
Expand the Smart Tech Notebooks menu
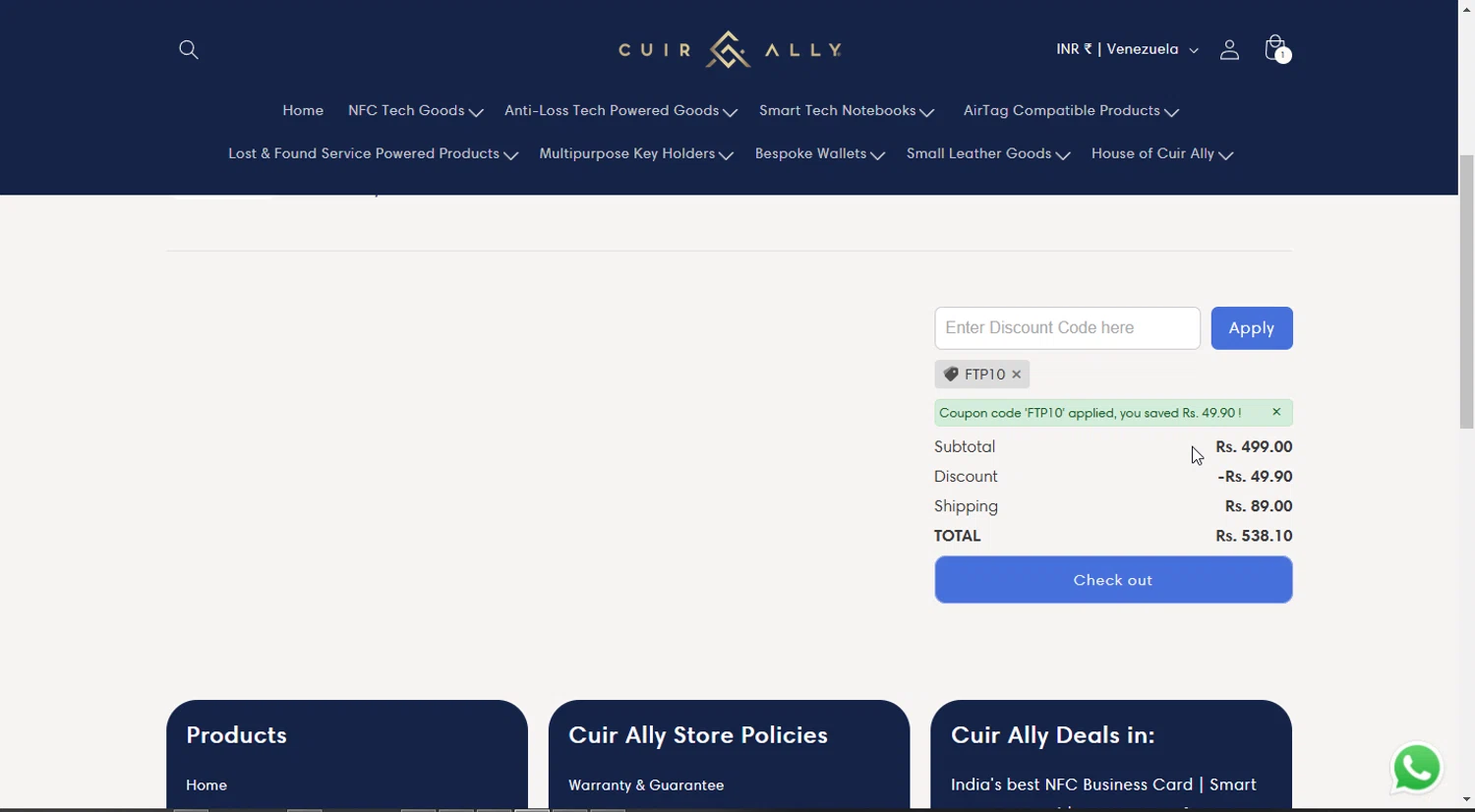click(x=847, y=111)
